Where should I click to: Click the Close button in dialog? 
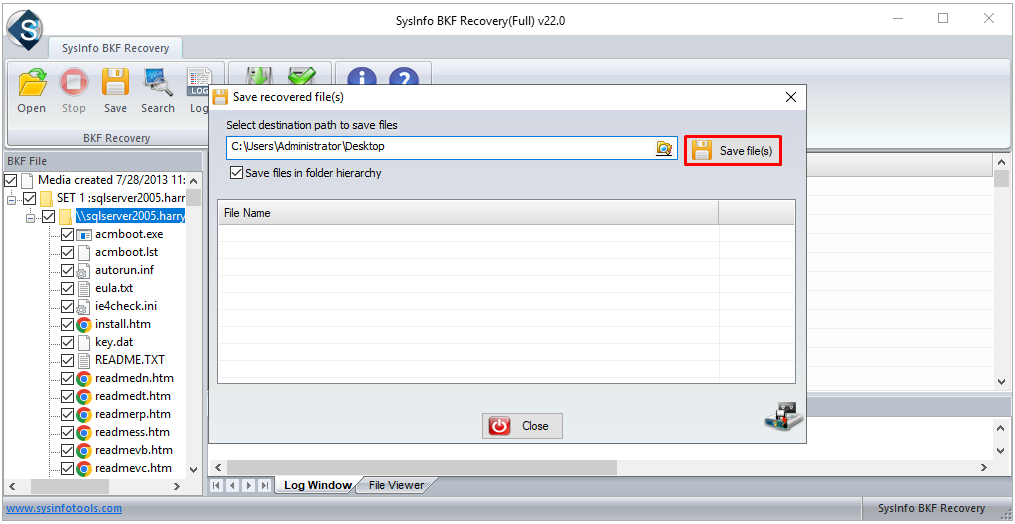[522, 426]
